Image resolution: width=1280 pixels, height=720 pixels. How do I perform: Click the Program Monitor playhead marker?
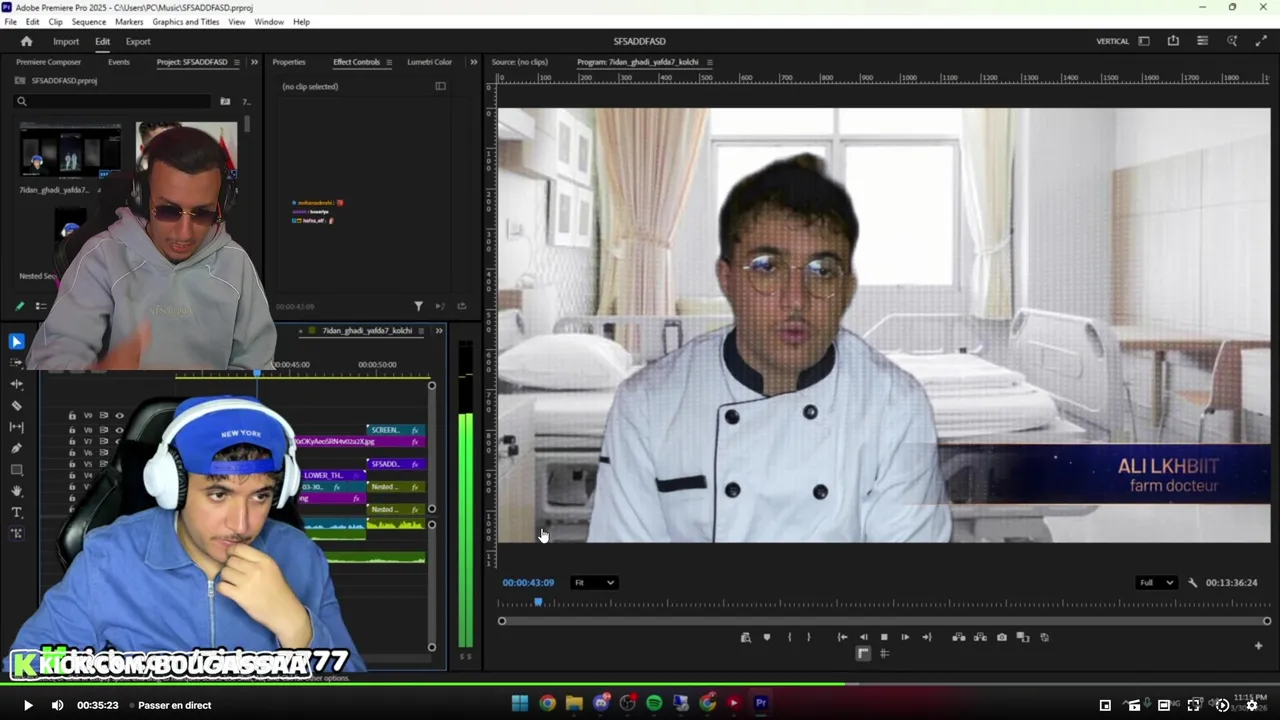(538, 602)
